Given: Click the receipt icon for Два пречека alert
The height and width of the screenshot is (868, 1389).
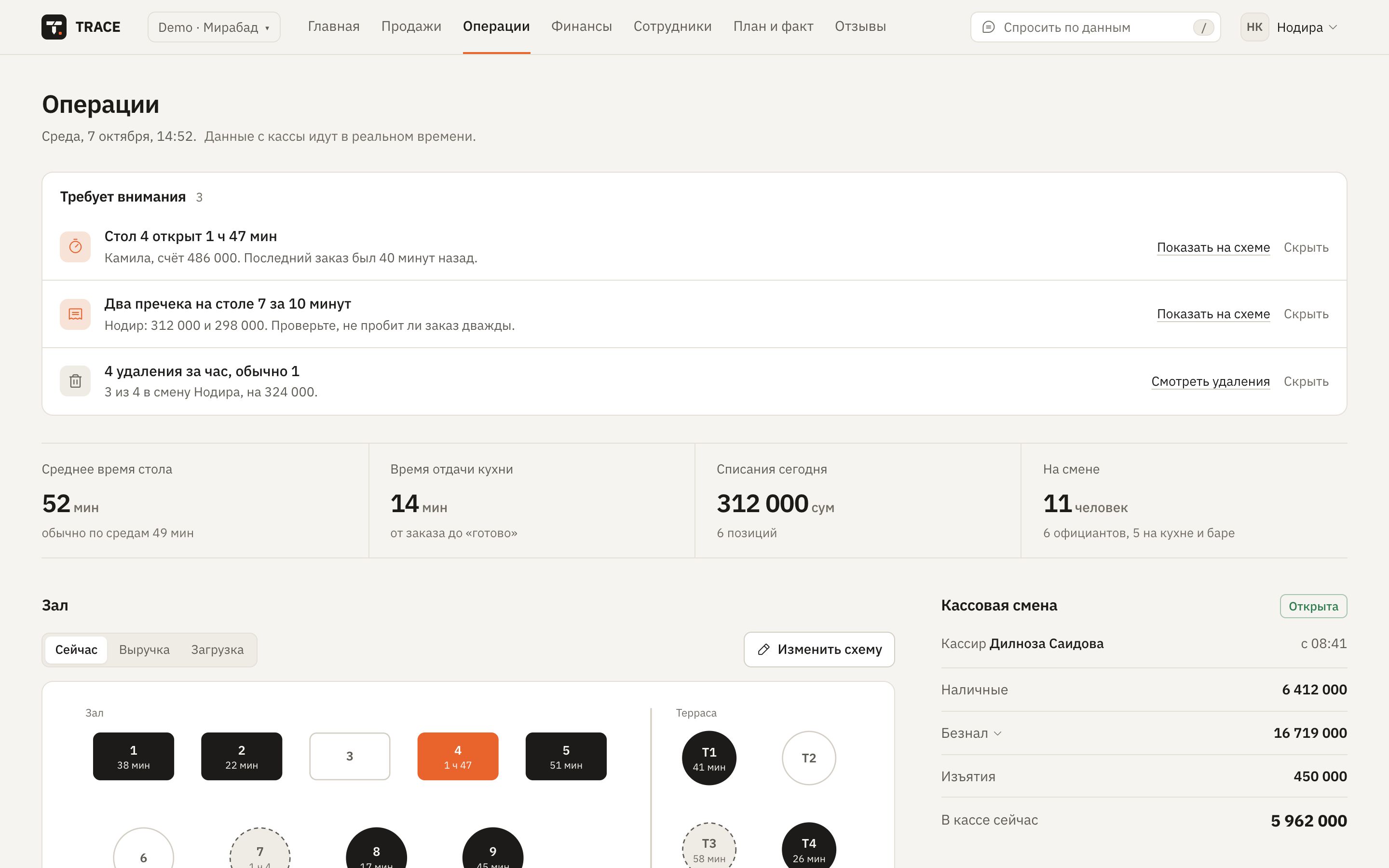Looking at the screenshot, I should point(75,314).
